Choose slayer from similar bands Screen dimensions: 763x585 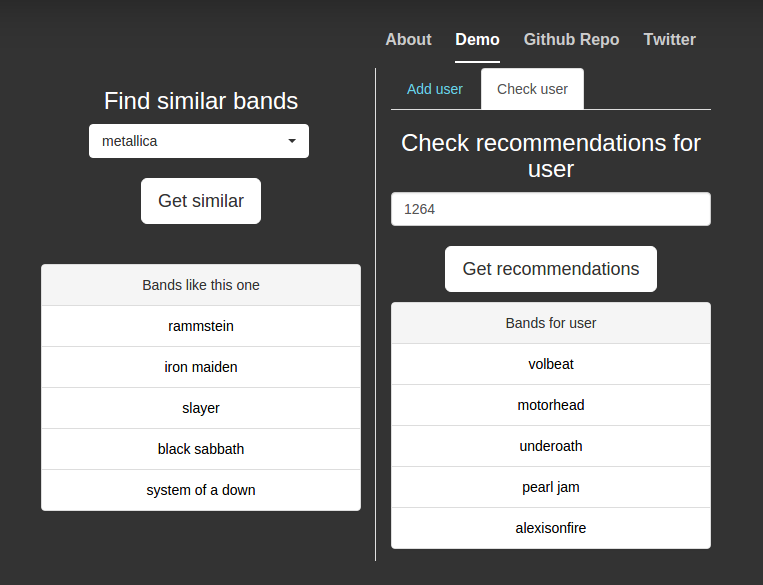(x=201, y=408)
